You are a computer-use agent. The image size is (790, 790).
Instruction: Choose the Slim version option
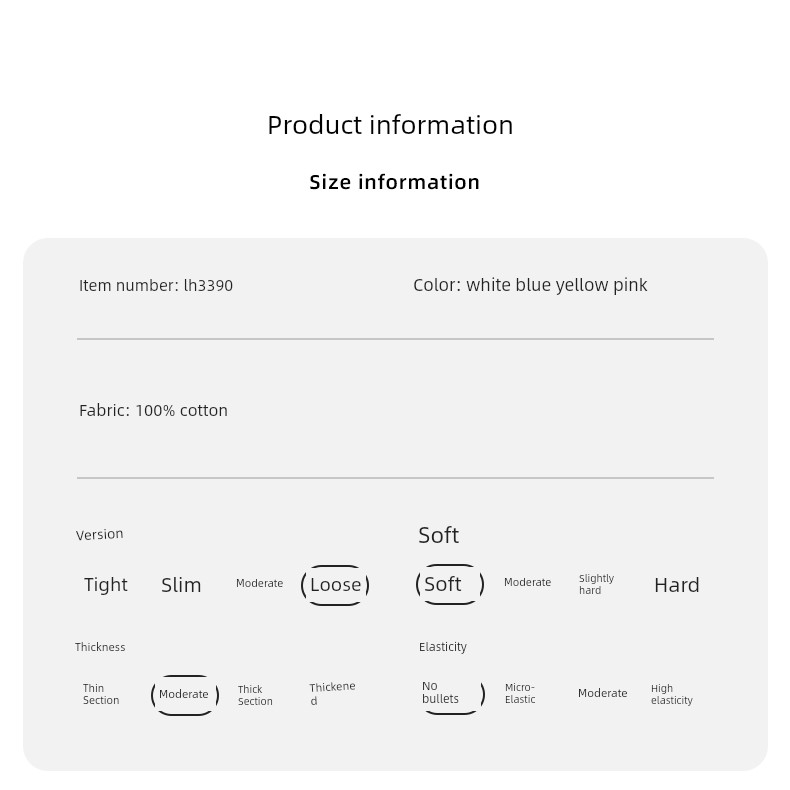point(181,585)
